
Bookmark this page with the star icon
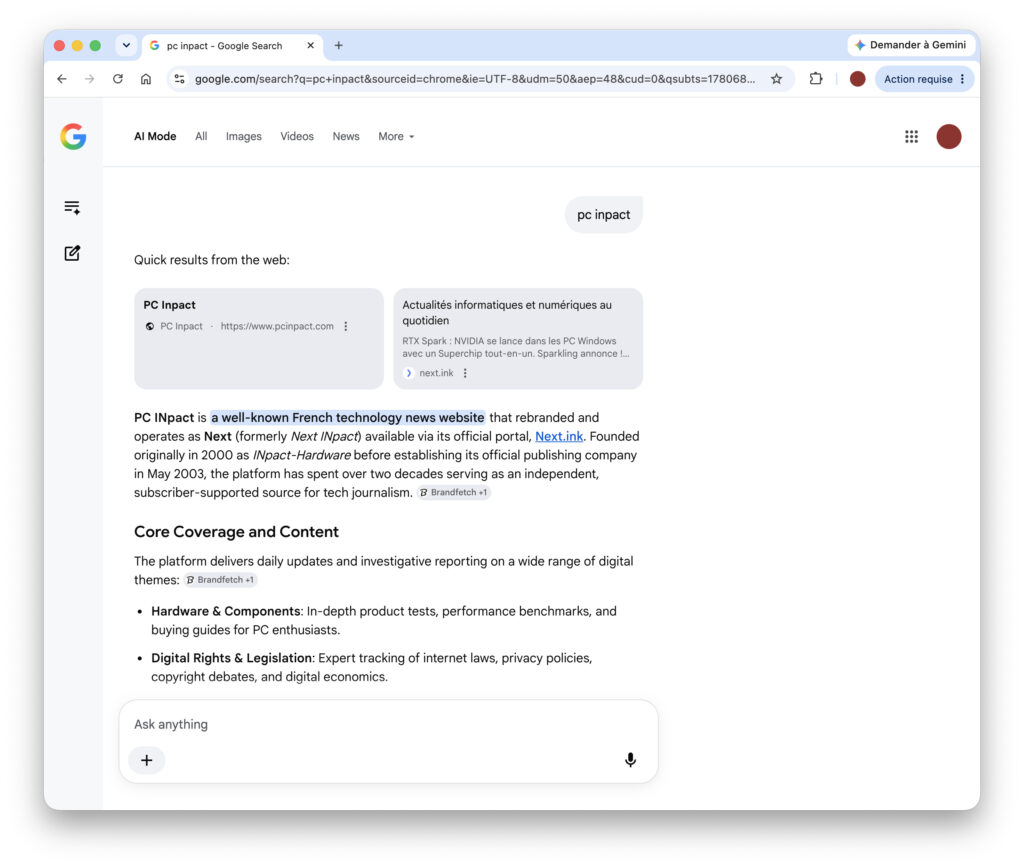(x=776, y=79)
